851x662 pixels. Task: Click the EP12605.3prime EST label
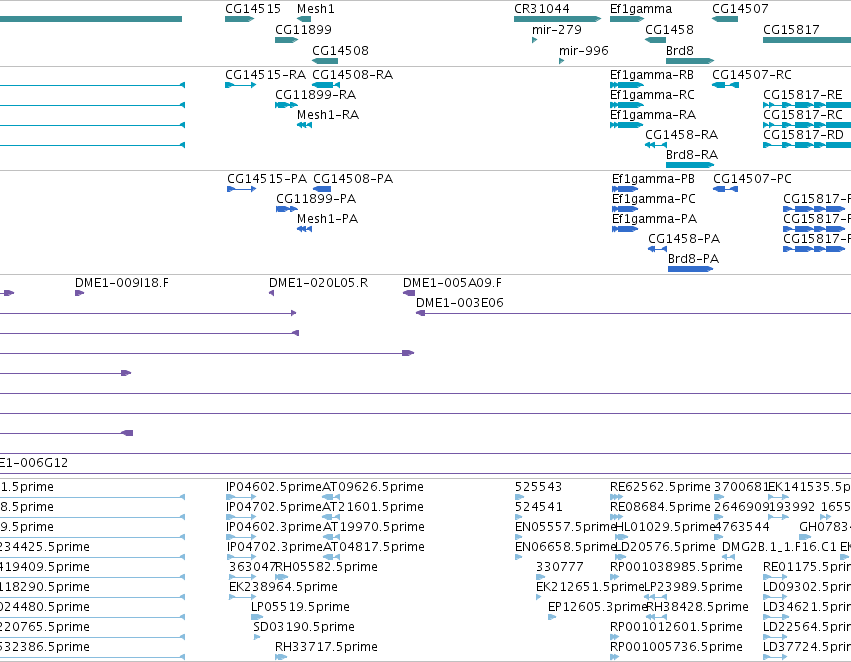pos(598,607)
